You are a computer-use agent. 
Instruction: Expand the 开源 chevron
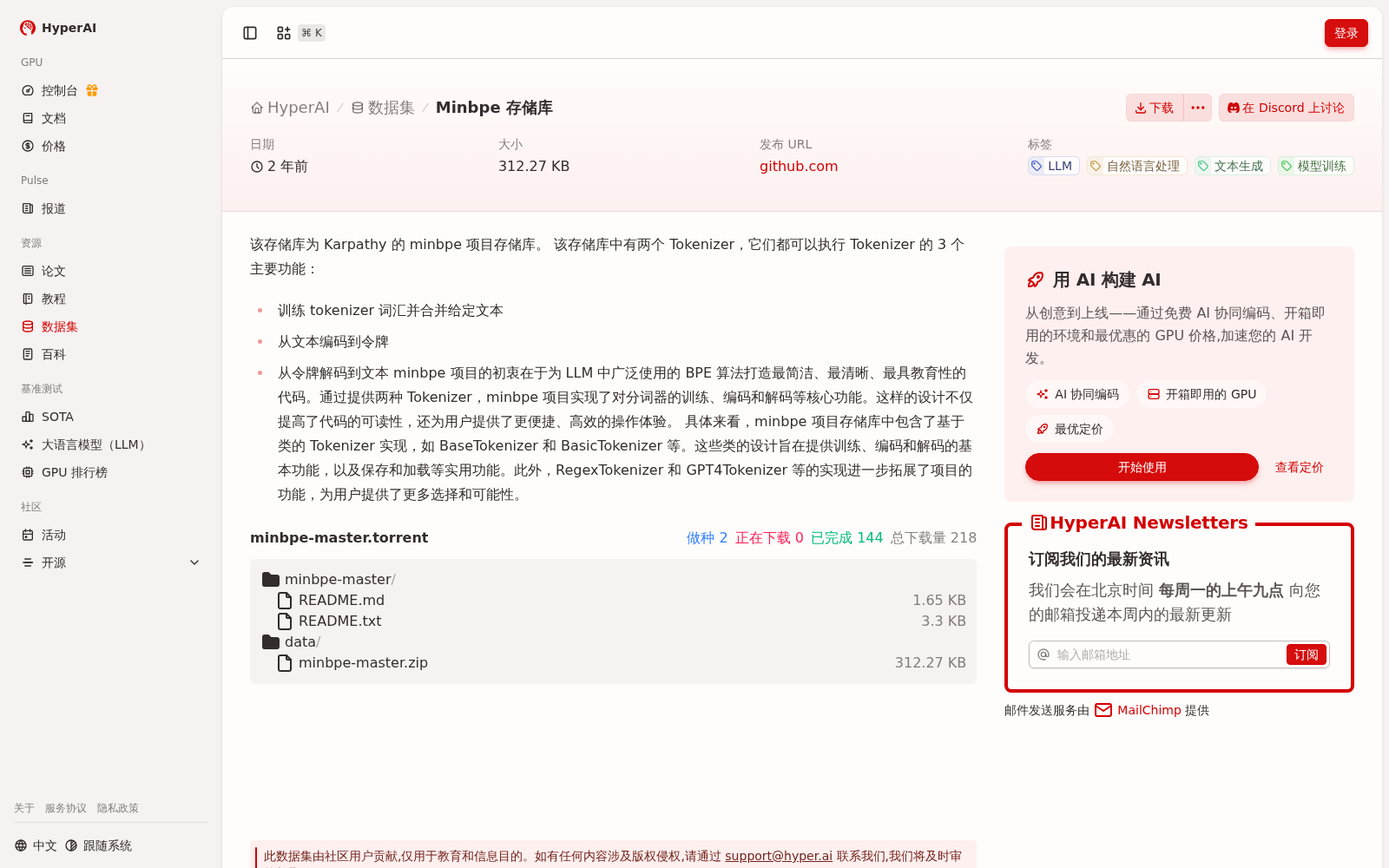pyautogui.click(x=194, y=562)
